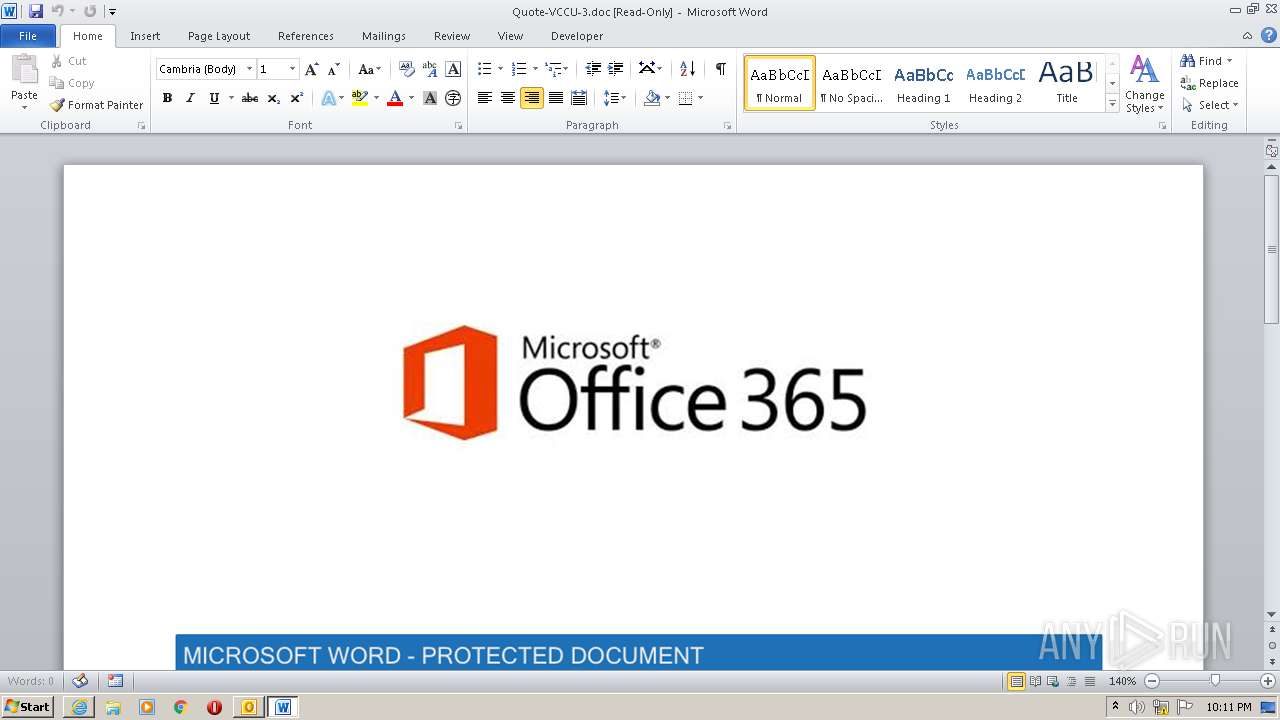Click the Shading paint bucket icon

[652, 98]
